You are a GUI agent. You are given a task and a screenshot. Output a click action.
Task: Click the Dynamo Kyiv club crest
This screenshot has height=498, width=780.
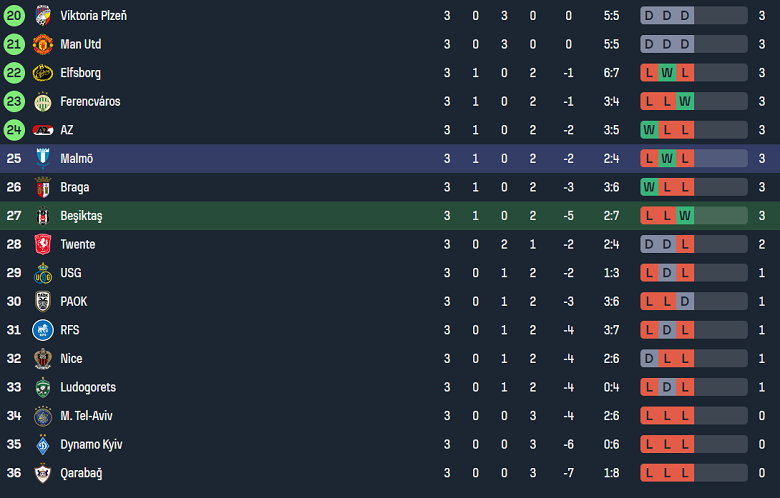(42, 444)
